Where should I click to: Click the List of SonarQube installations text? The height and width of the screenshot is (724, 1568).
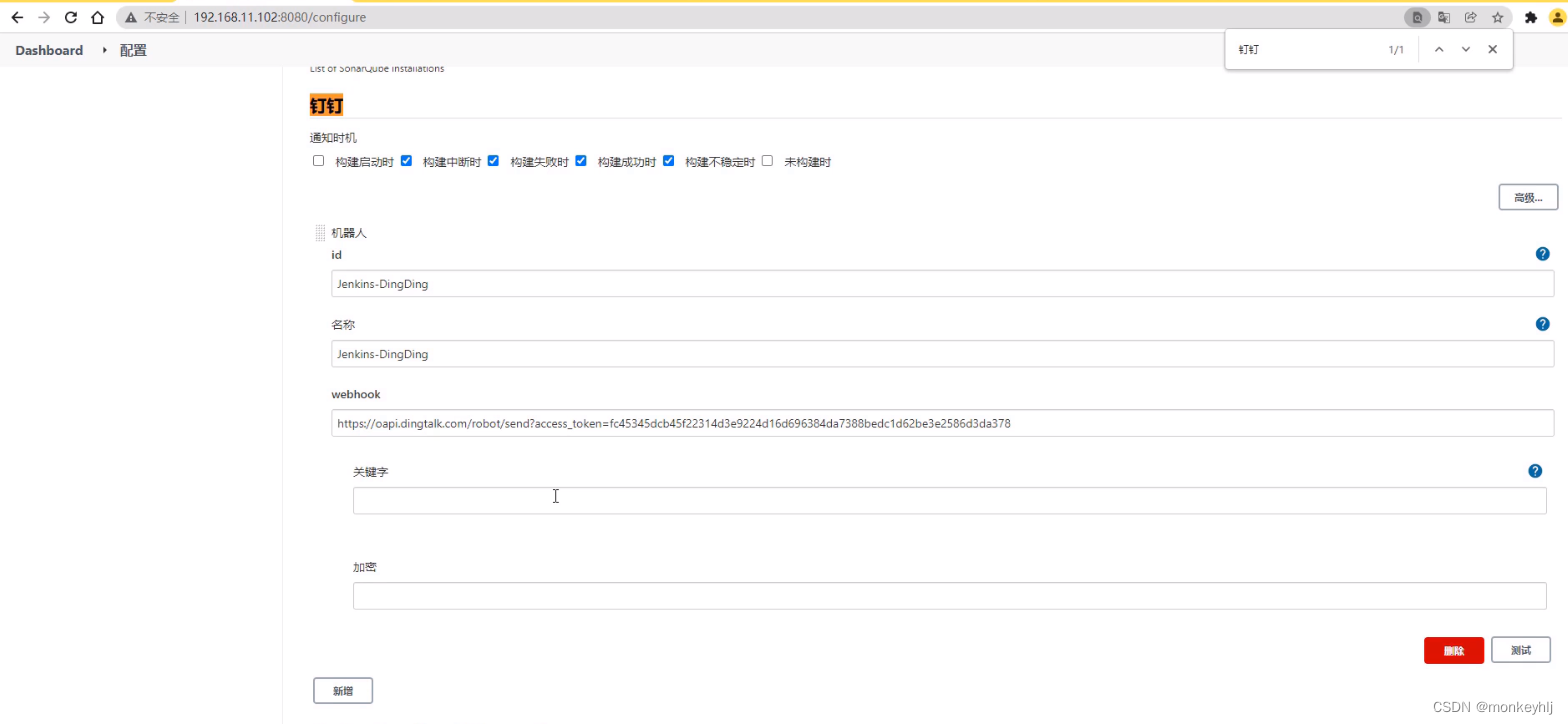(x=377, y=69)
